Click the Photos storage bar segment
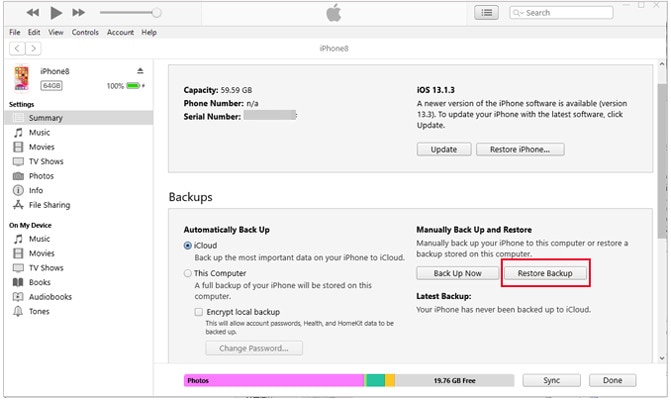Image resolution: width=671 pixels, height=400 pixels. [273, 381]
